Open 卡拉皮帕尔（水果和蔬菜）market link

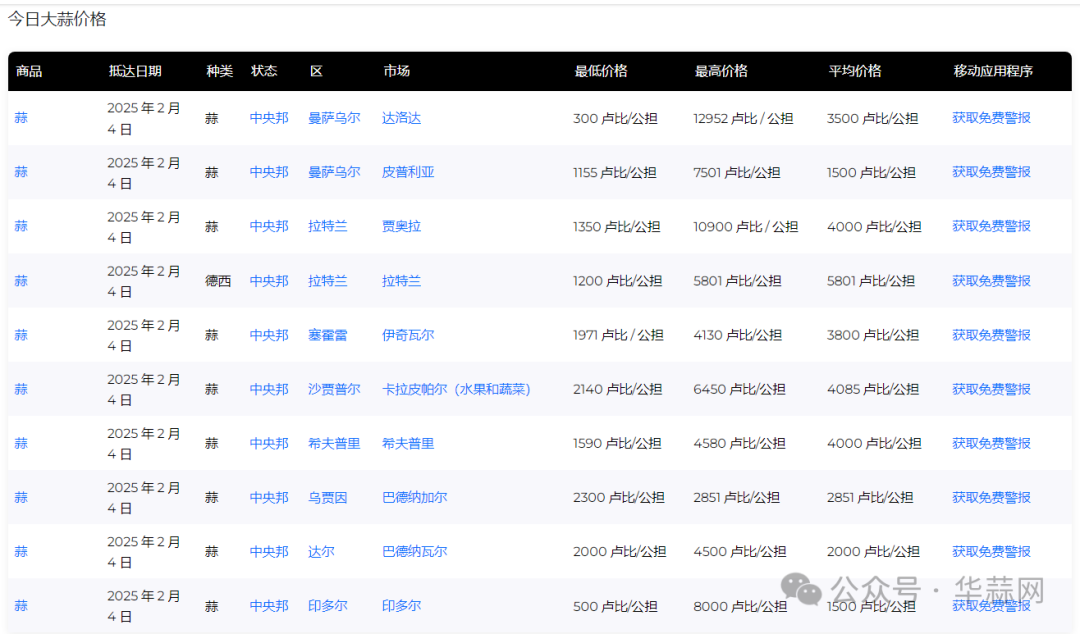456,389
